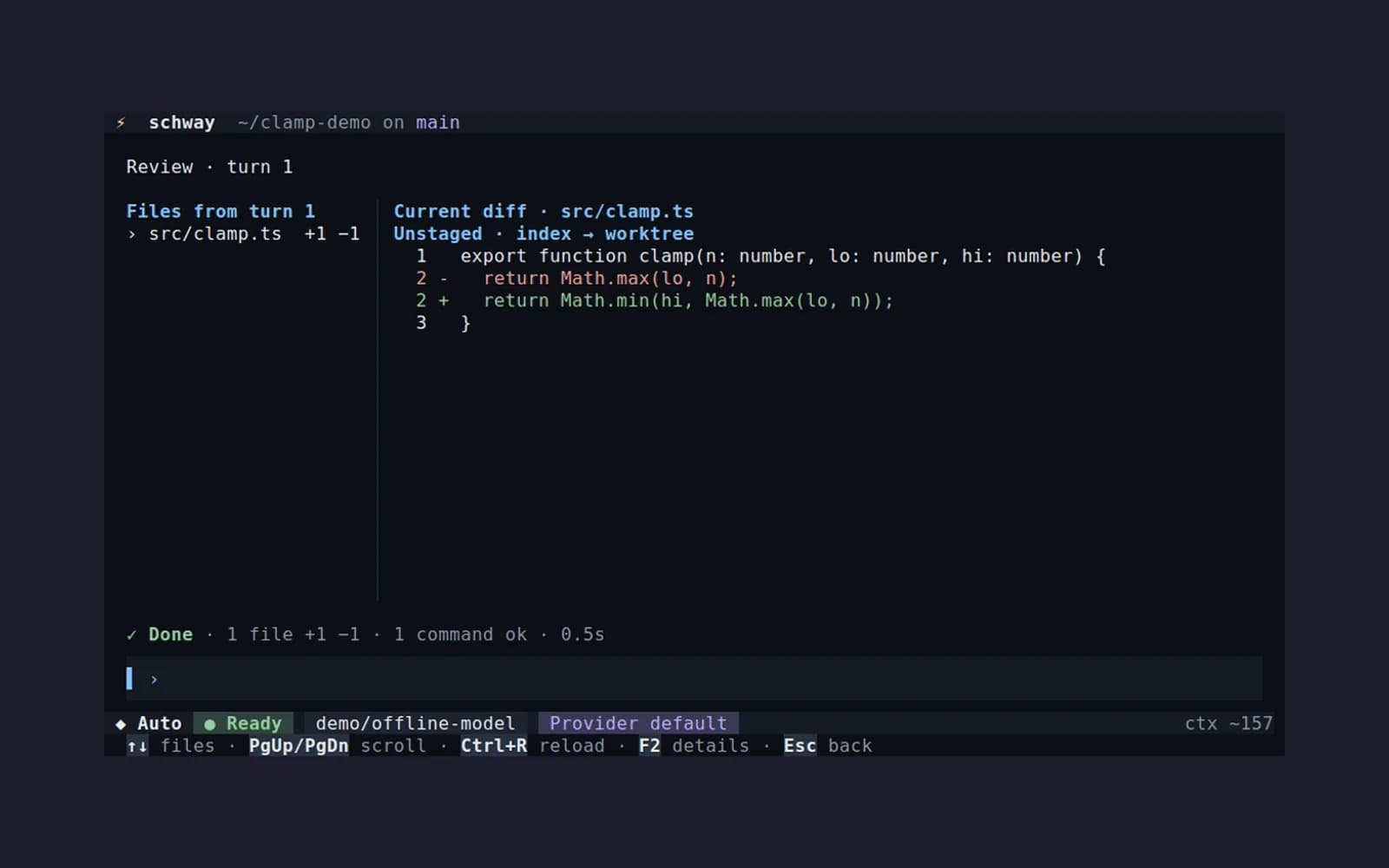This screenshot has width=1389, height=868.
Task: Click 'Unstaged · index → worktree' label
Action: click(543, 233)
